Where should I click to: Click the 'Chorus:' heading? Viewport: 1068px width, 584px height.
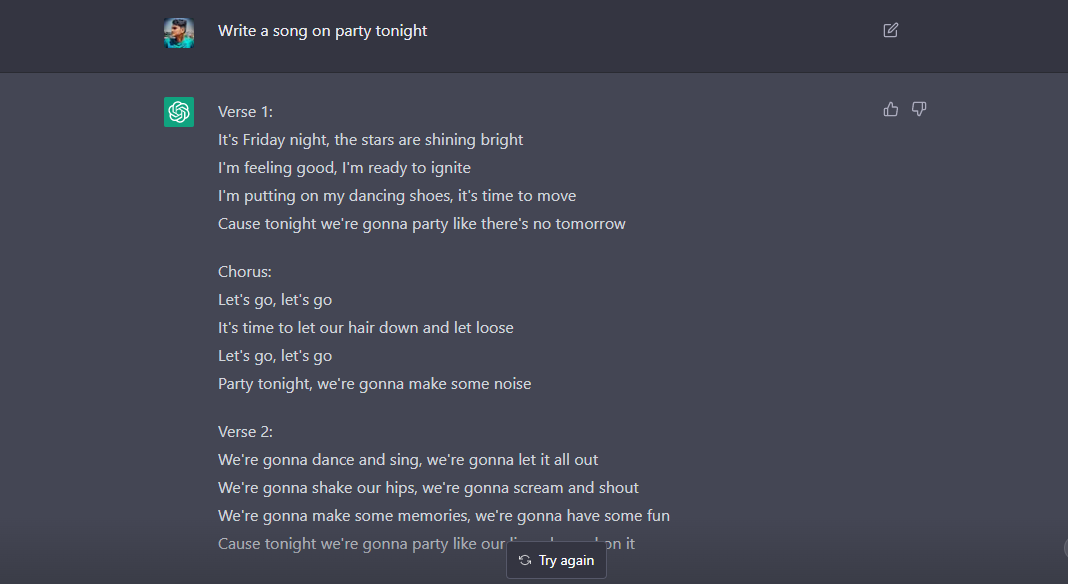coord(244,272)
